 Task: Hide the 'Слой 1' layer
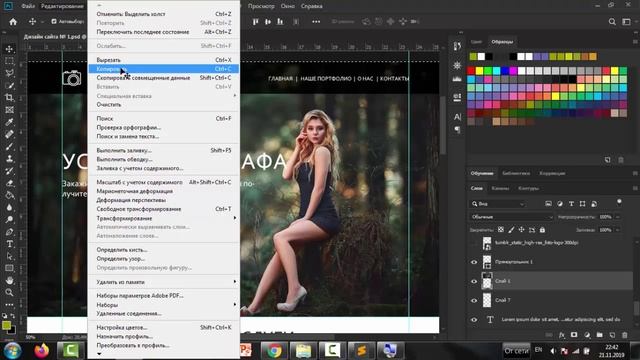474,281
